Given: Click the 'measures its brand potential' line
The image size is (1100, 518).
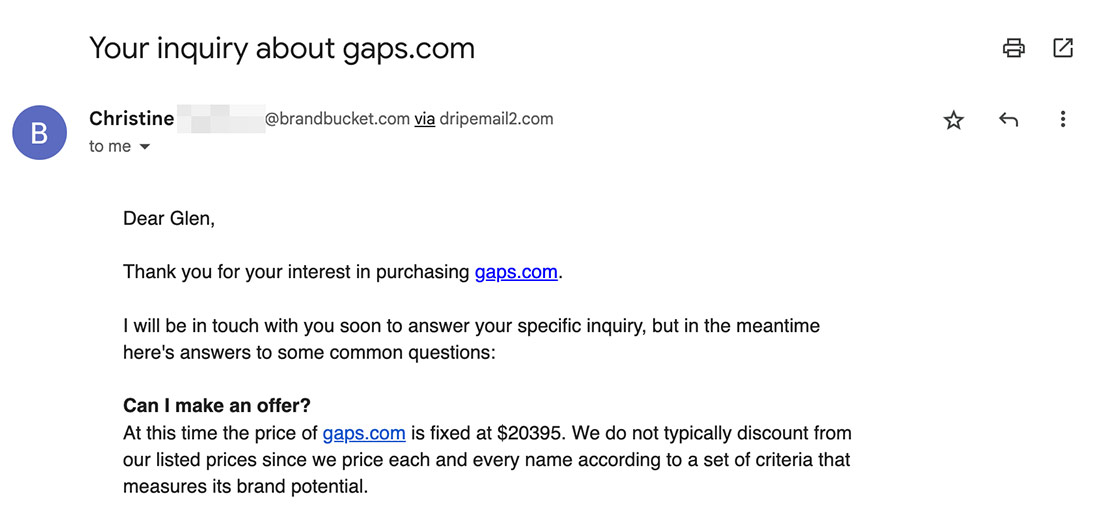Looking at the screenshot, I should pyautogui.click(x=246, y=486).
